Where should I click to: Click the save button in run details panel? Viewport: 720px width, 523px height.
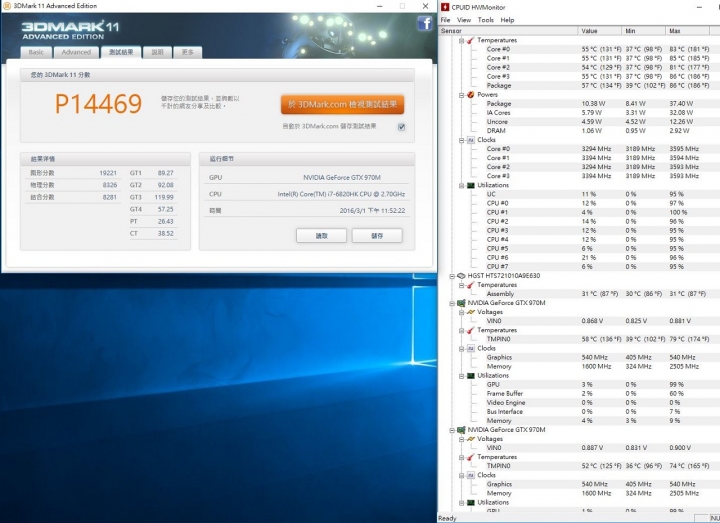point(376,235)
